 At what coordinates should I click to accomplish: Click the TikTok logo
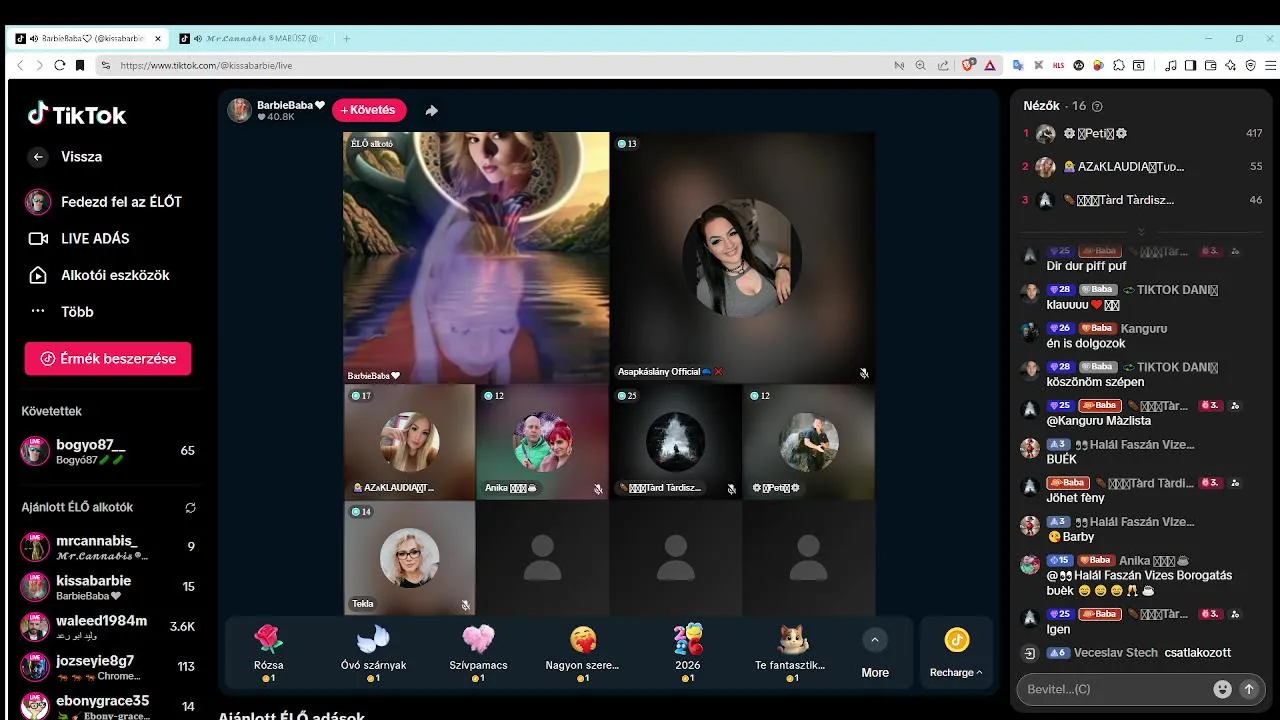pyautogui.click(x=77, y=114)
